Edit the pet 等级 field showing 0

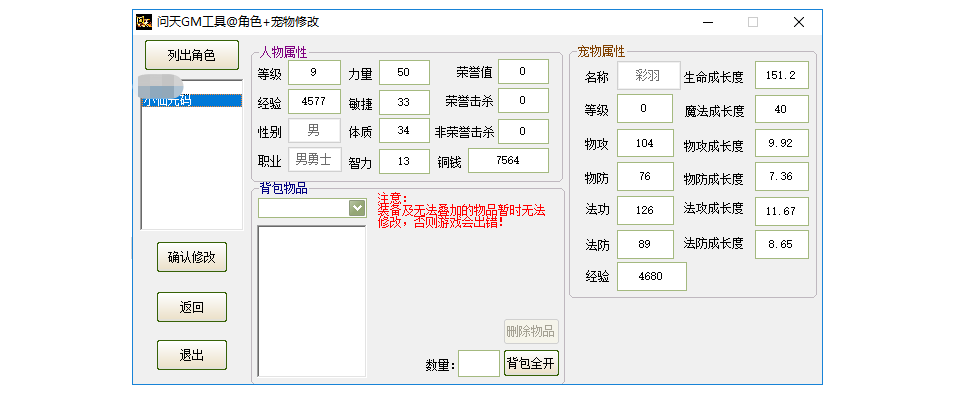coord(645,109)
